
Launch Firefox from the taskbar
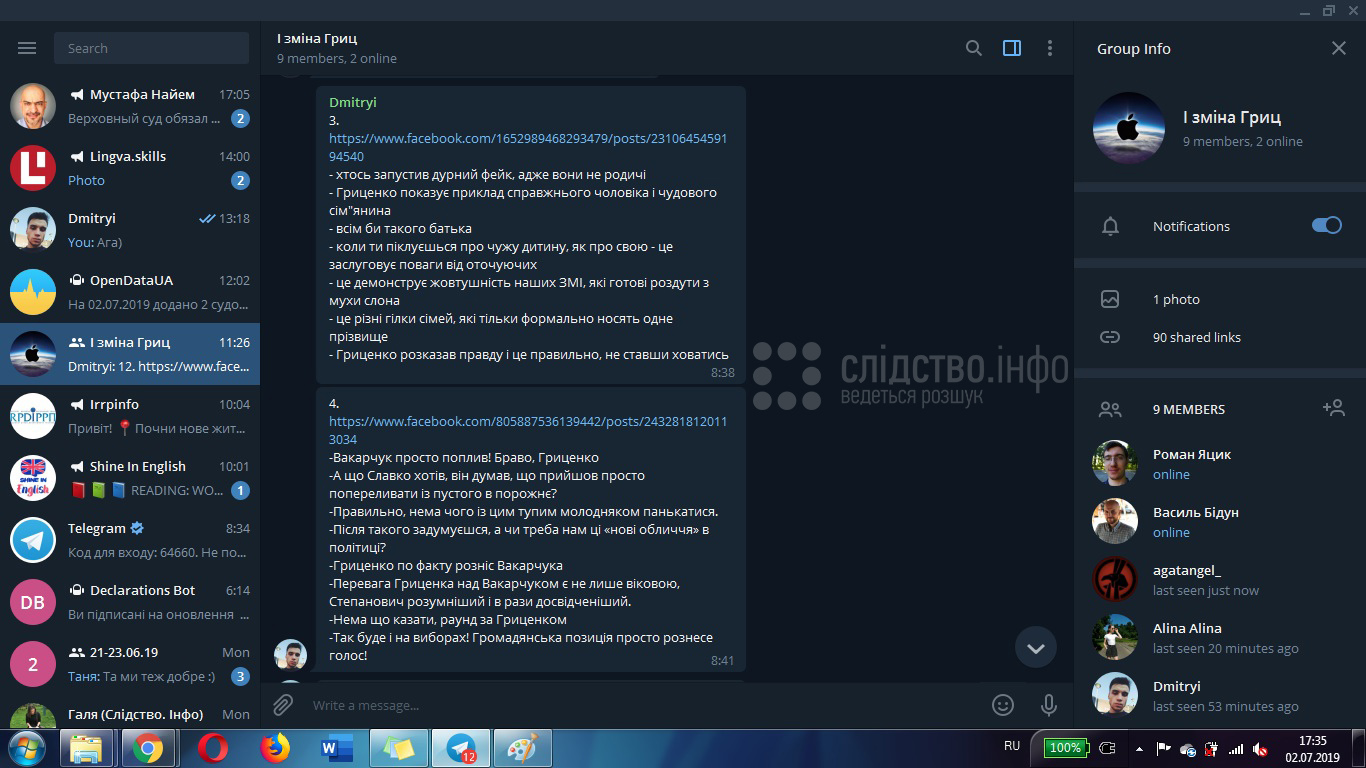point(274,748)
